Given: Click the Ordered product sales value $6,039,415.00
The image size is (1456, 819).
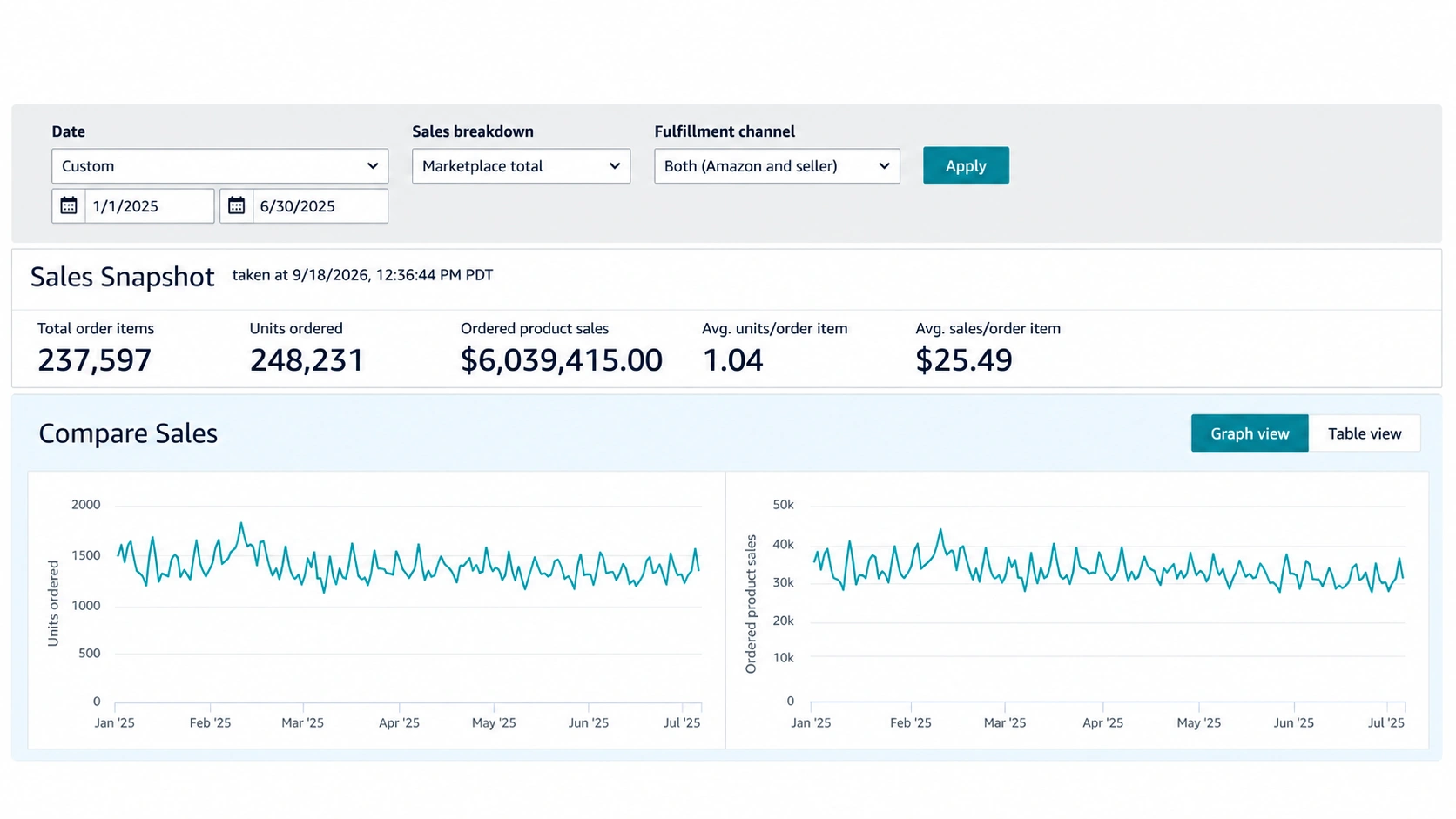Looking at the screenshot, I should coord(562,360).
